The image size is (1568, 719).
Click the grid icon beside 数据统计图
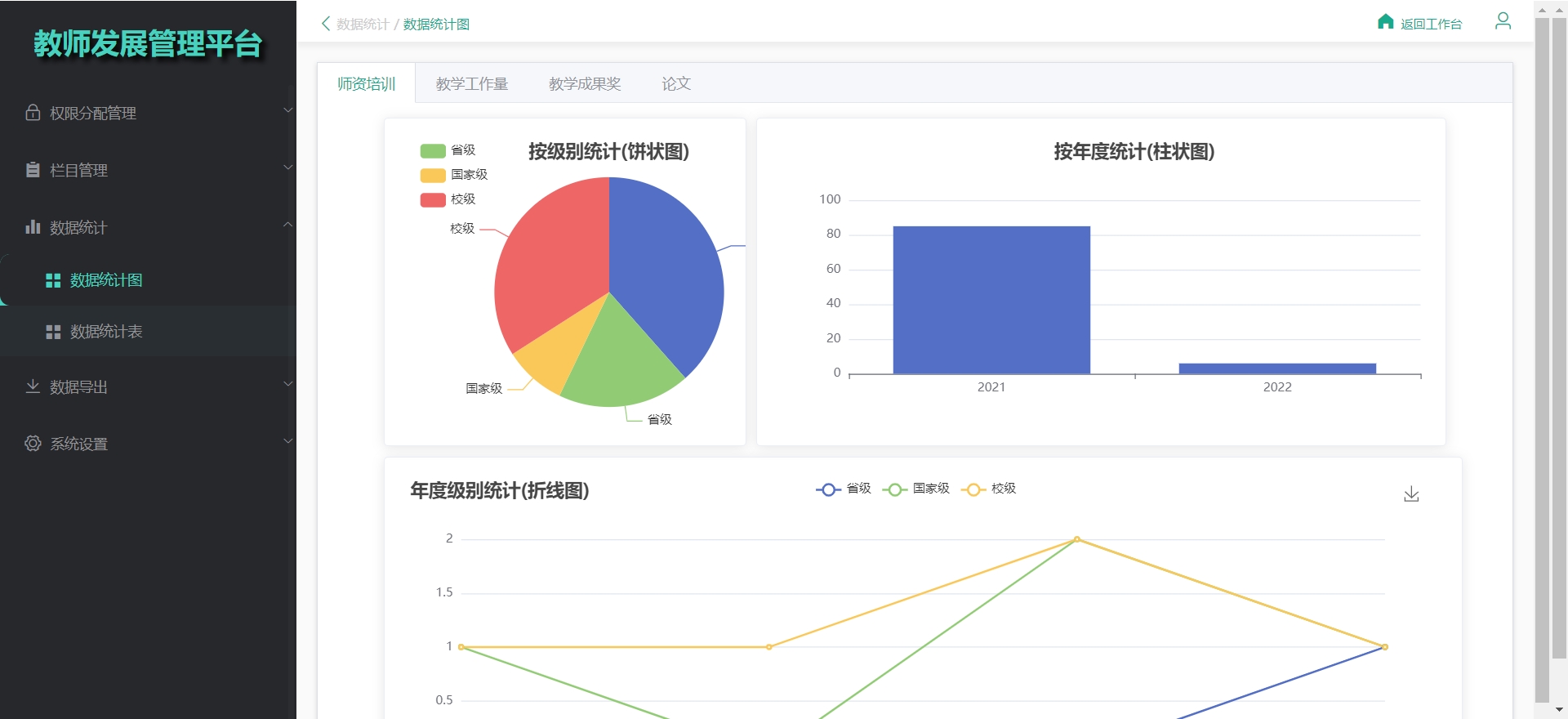tap(53, 280)
